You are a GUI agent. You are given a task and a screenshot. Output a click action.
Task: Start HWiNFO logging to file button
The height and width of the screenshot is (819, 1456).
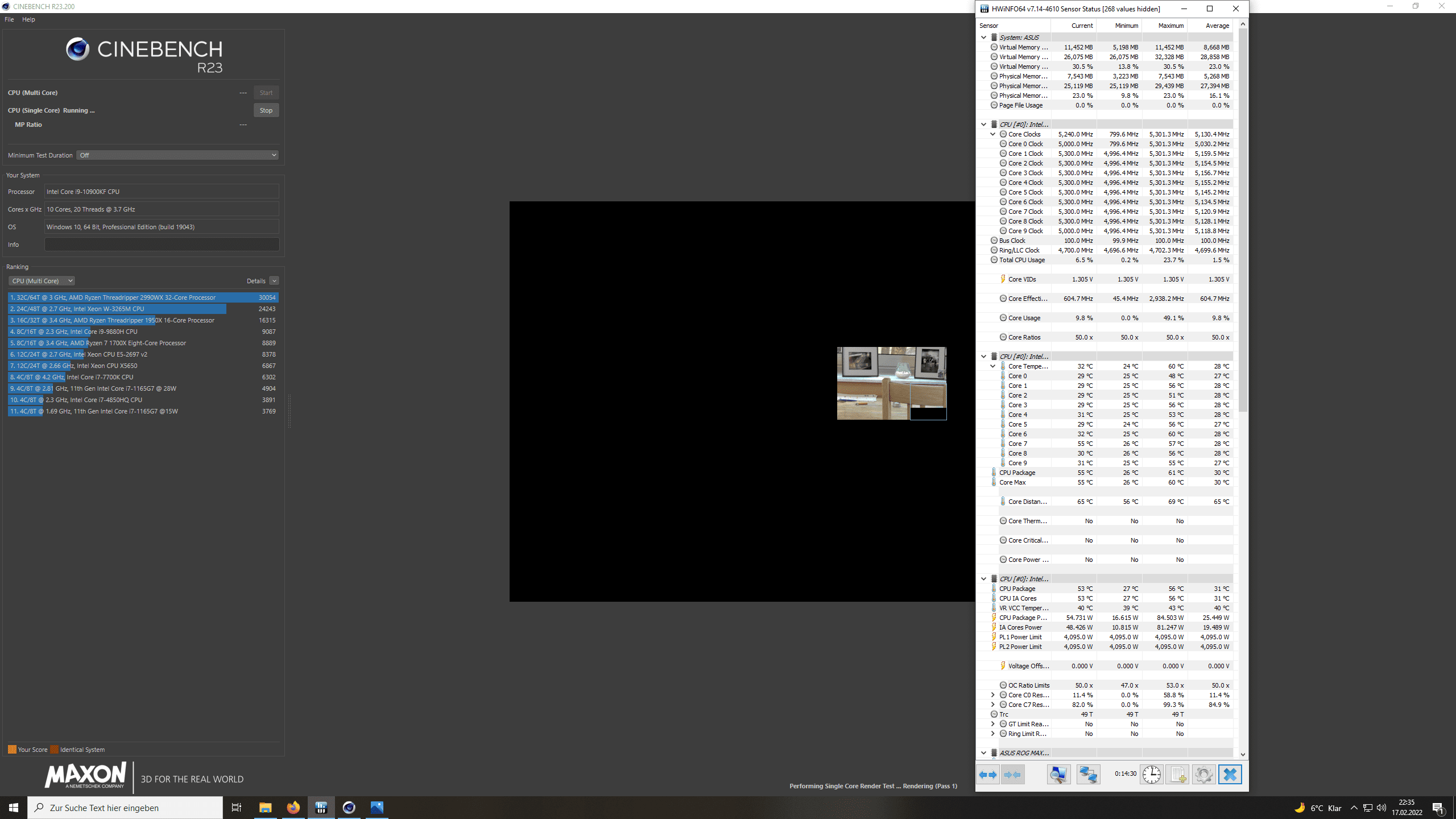pyautogui.click(x=1177, y=775)
